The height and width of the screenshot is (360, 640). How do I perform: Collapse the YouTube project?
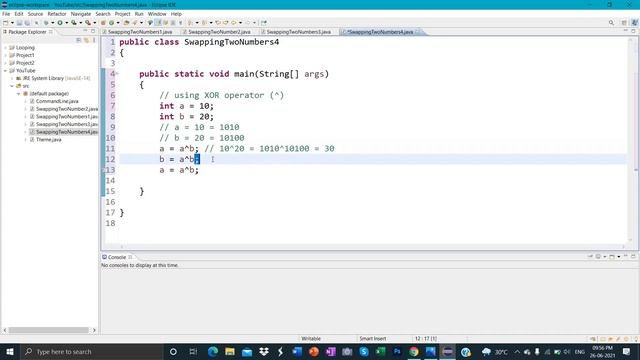[x=5, y=71]
